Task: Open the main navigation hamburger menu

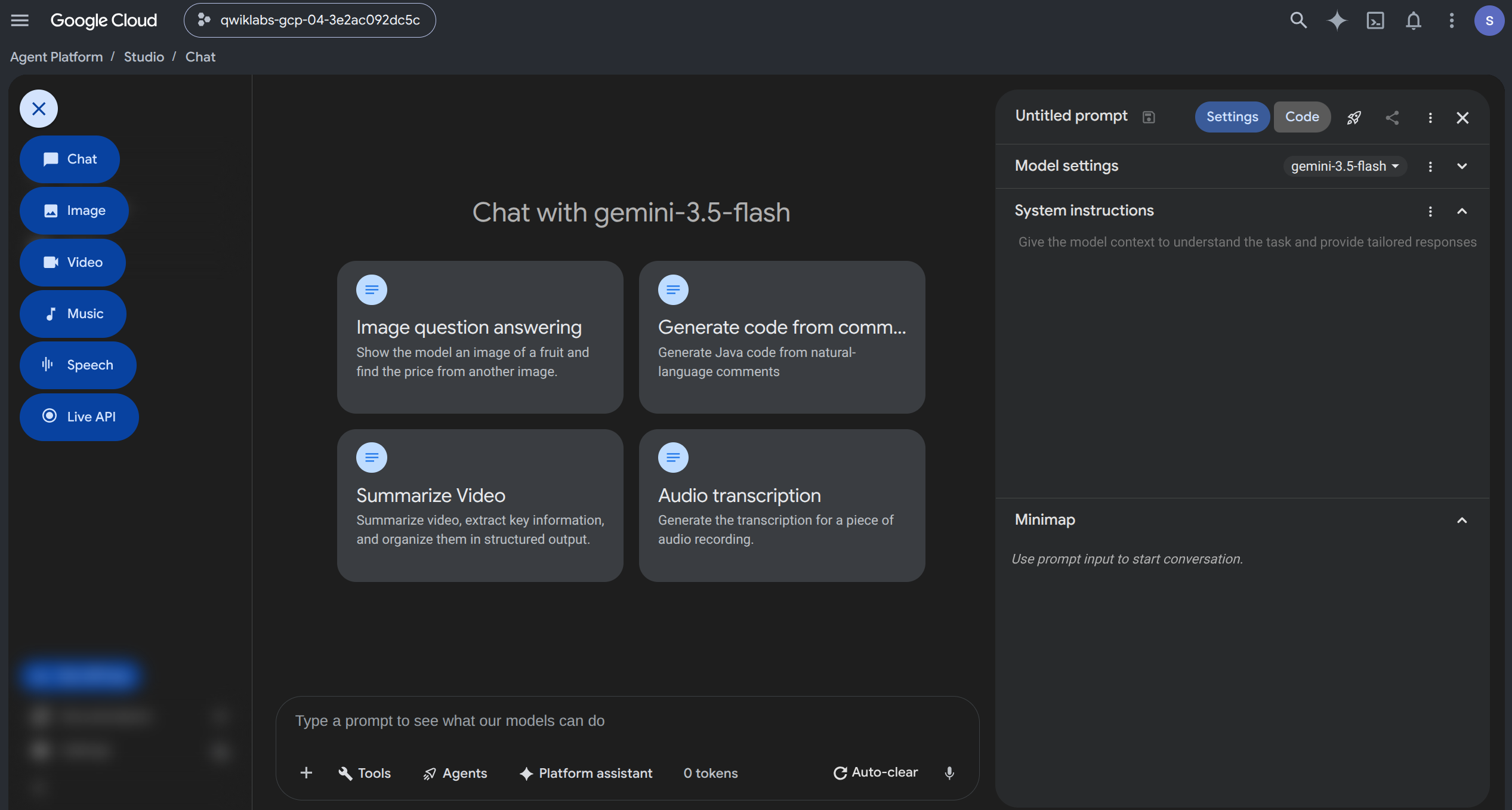Action: point(20,20)
